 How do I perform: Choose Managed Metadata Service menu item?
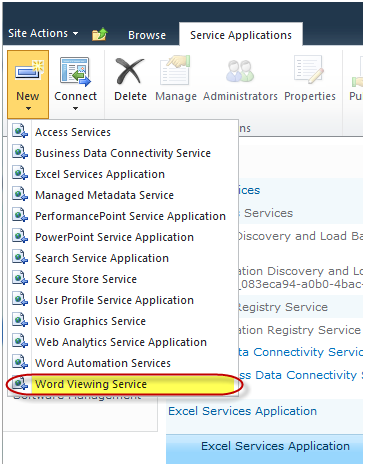[x=123, y=195]
